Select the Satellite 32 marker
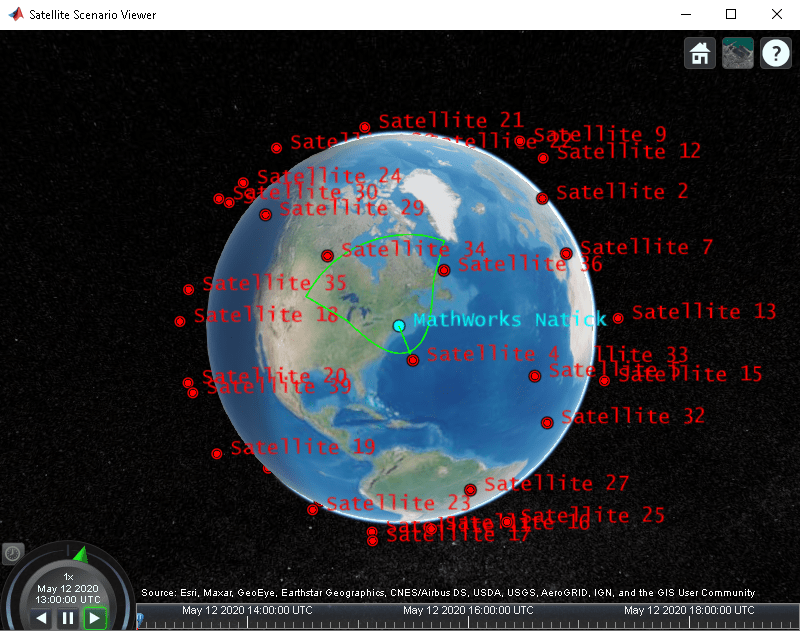Screen dimensions: 800x631 coord(547,423)
